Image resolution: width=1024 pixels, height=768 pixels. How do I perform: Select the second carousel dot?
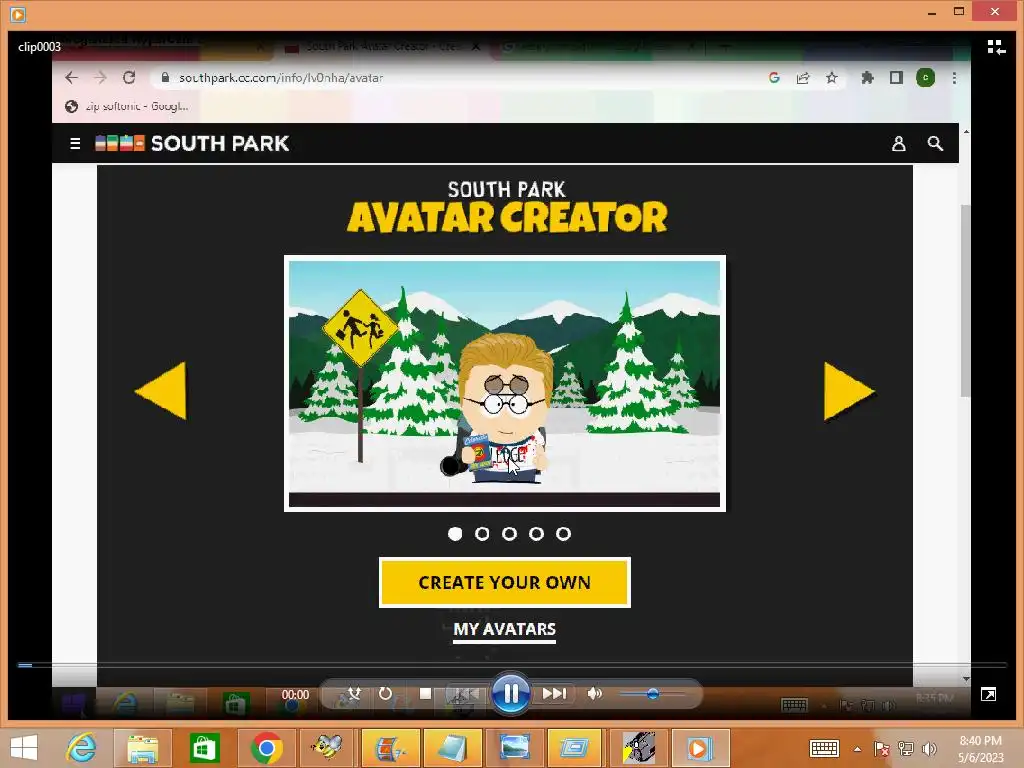pyautogui.click(x=482, y=534)
